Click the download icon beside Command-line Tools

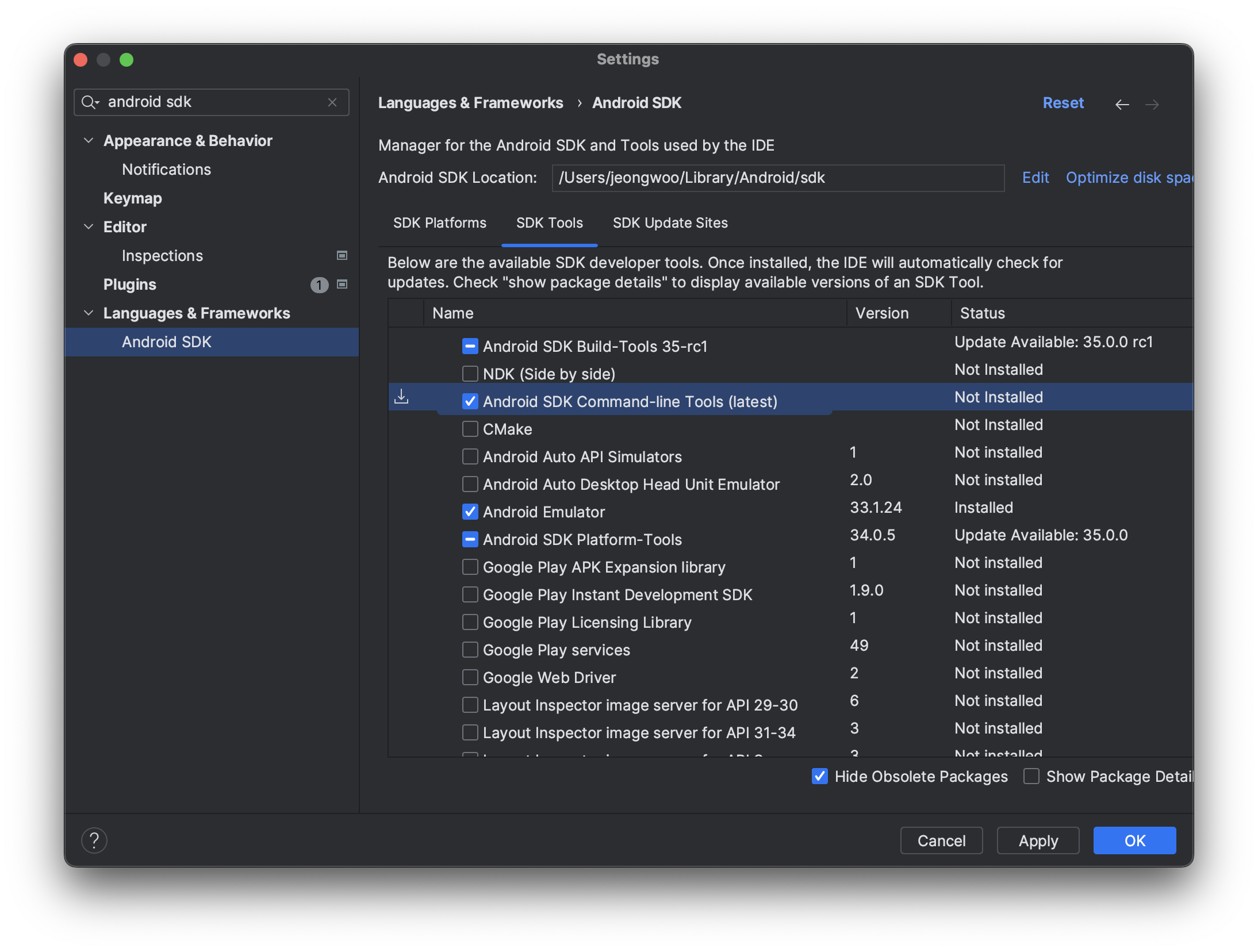[x=401, y=397]
